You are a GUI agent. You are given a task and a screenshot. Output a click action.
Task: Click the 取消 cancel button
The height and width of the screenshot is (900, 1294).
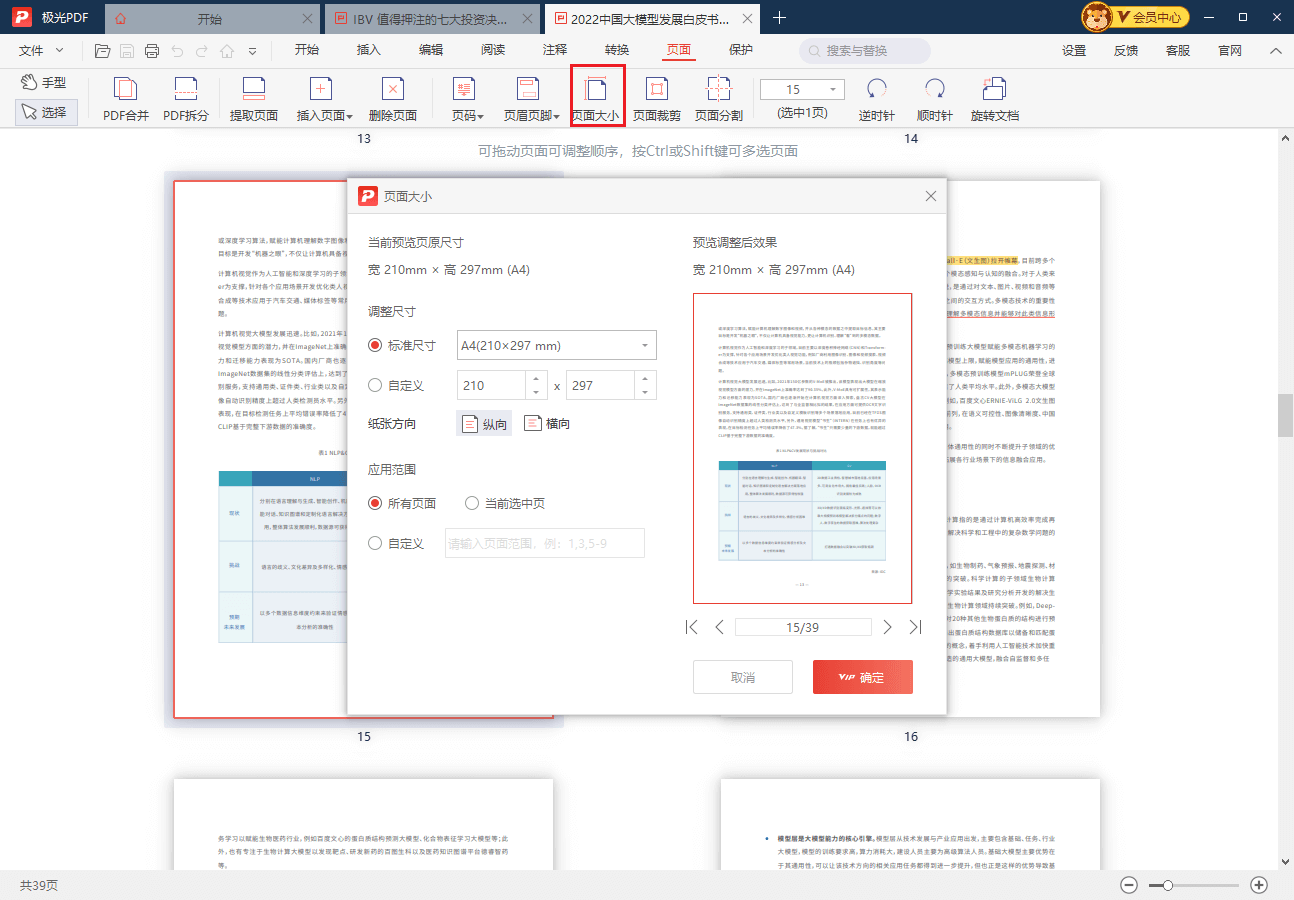tap(742, 677)
